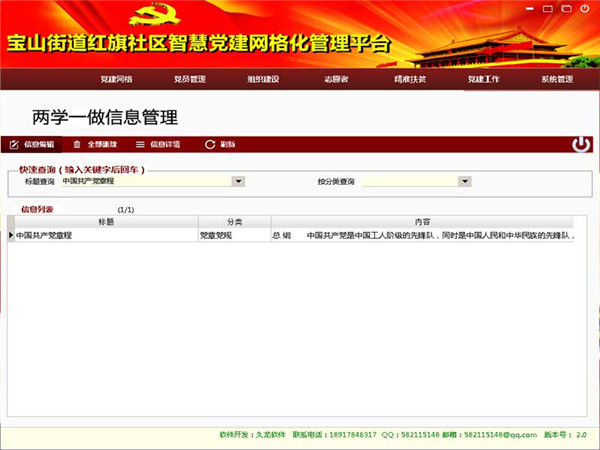Select the 总纲 content cell

(x=422, y=235)
